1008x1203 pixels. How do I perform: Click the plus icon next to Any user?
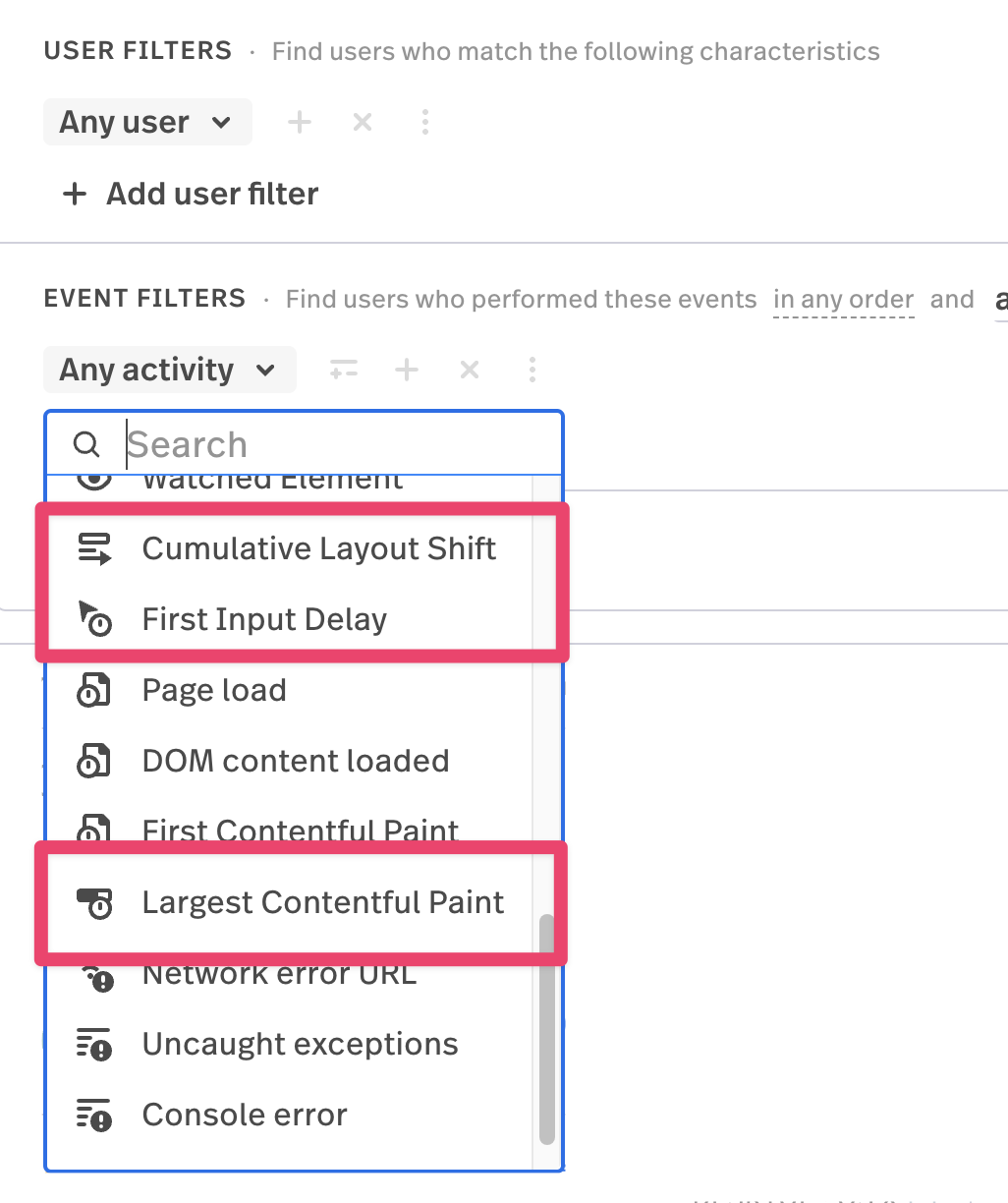pos(299,122)
